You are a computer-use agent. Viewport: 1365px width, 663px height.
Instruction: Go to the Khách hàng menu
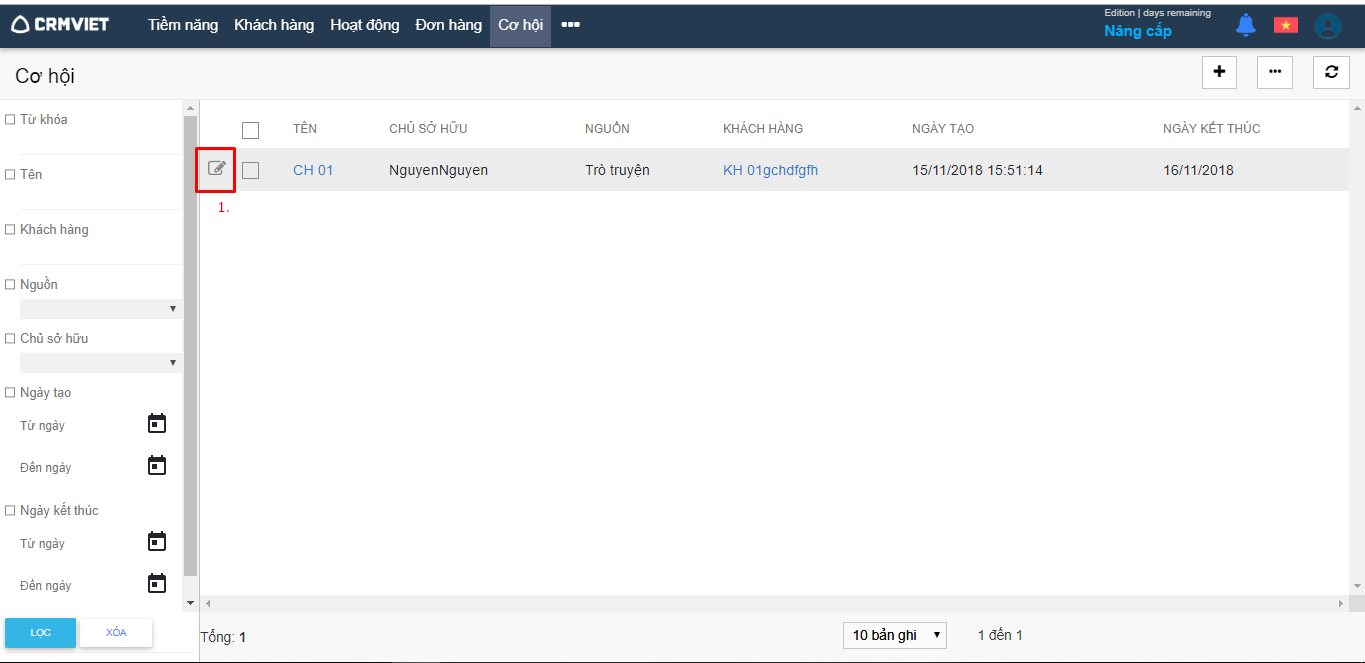tap(274, 25)
